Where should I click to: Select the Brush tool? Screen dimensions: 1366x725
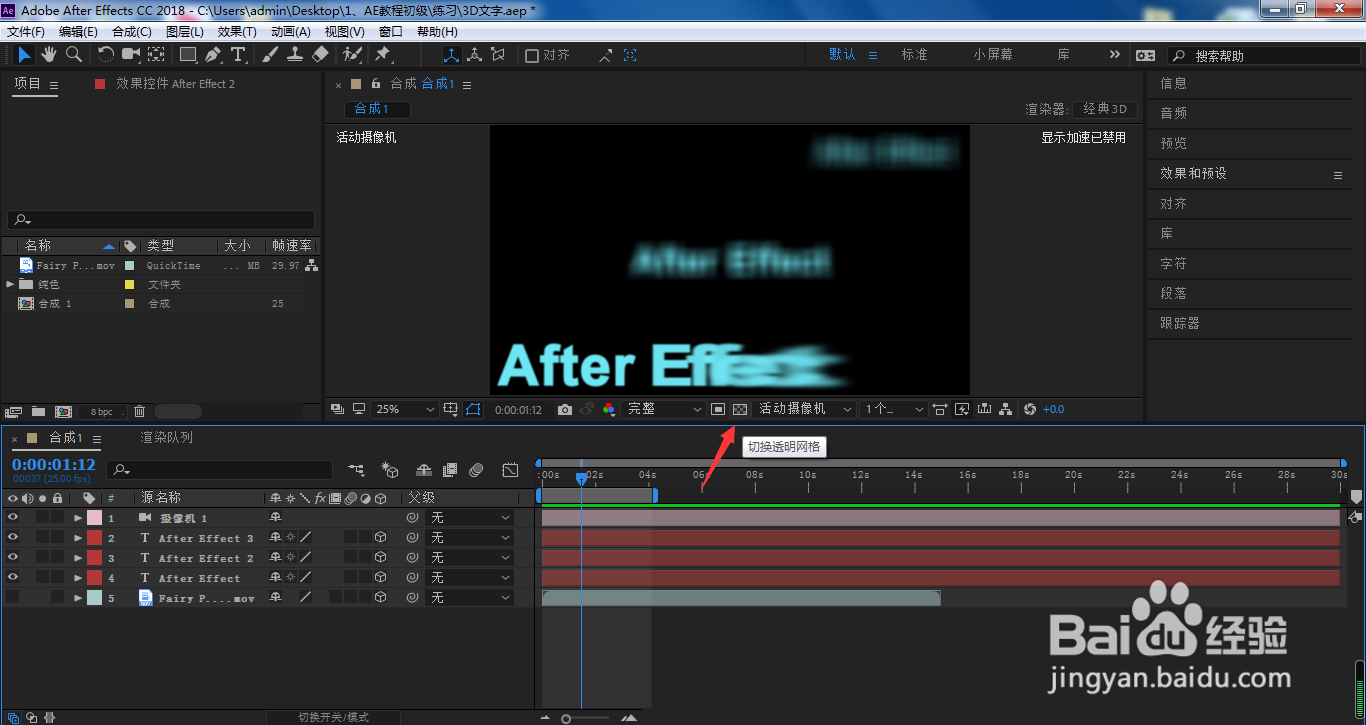pos(270,55)
